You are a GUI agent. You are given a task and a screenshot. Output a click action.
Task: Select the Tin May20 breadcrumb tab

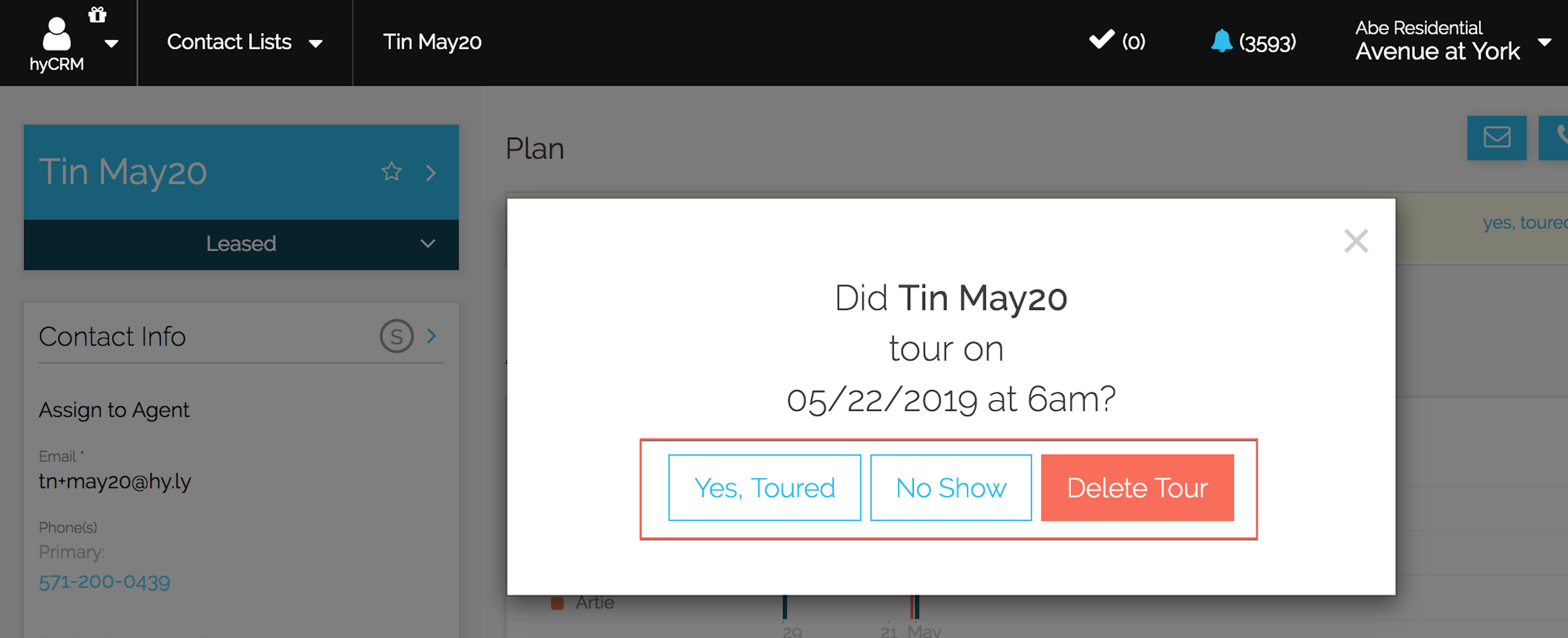tap(432, 42)
